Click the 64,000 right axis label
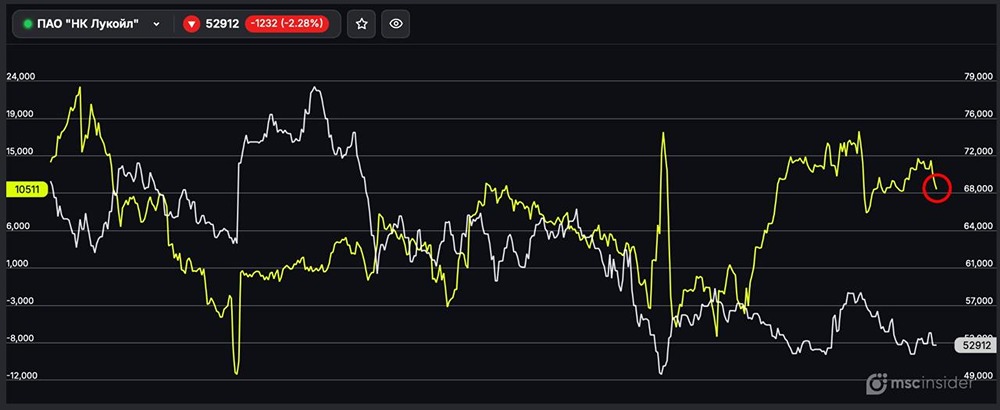The width and height of the screenshot is (1000, 410). coord(978,226)
